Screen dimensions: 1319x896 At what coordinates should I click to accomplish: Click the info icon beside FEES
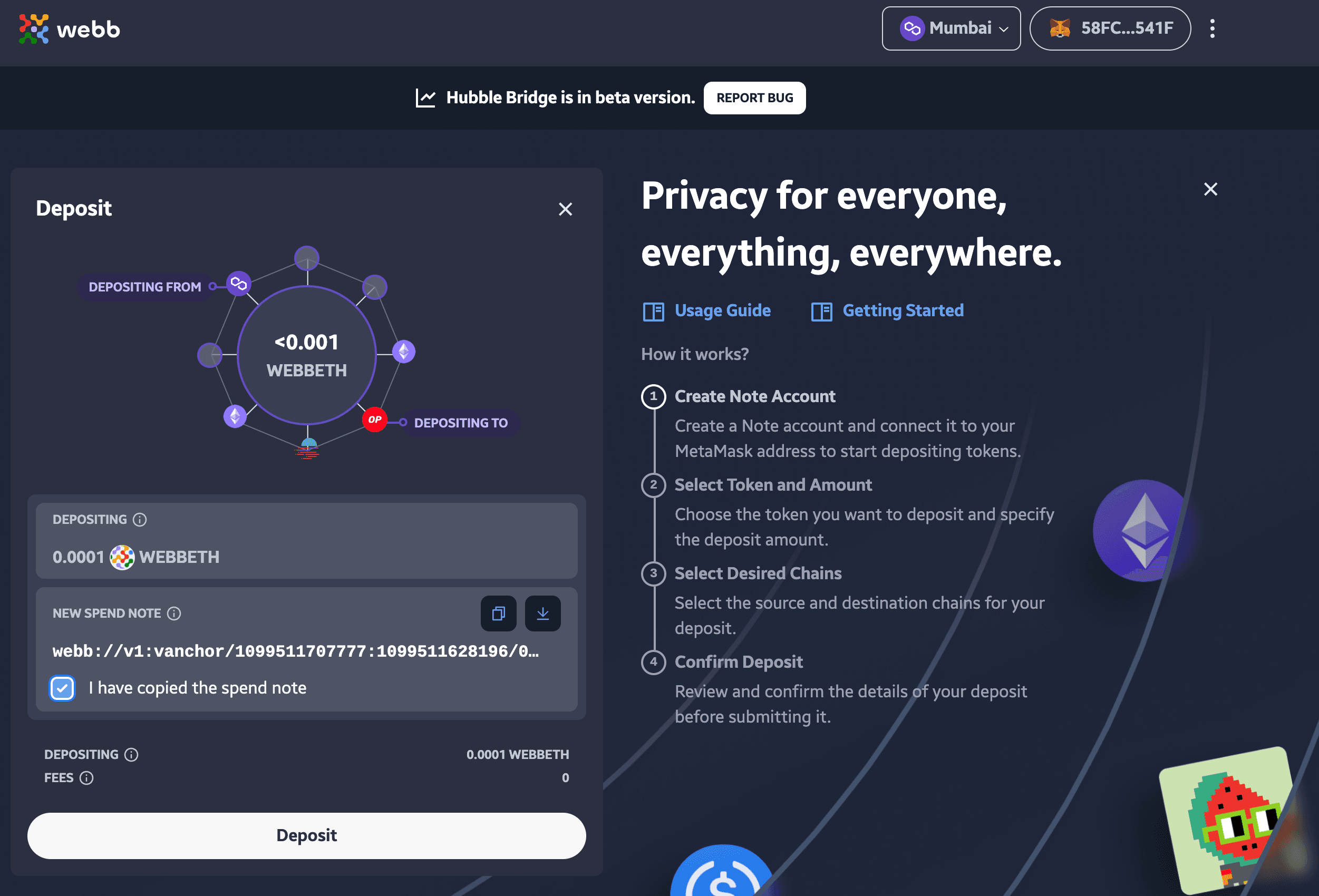86,777
